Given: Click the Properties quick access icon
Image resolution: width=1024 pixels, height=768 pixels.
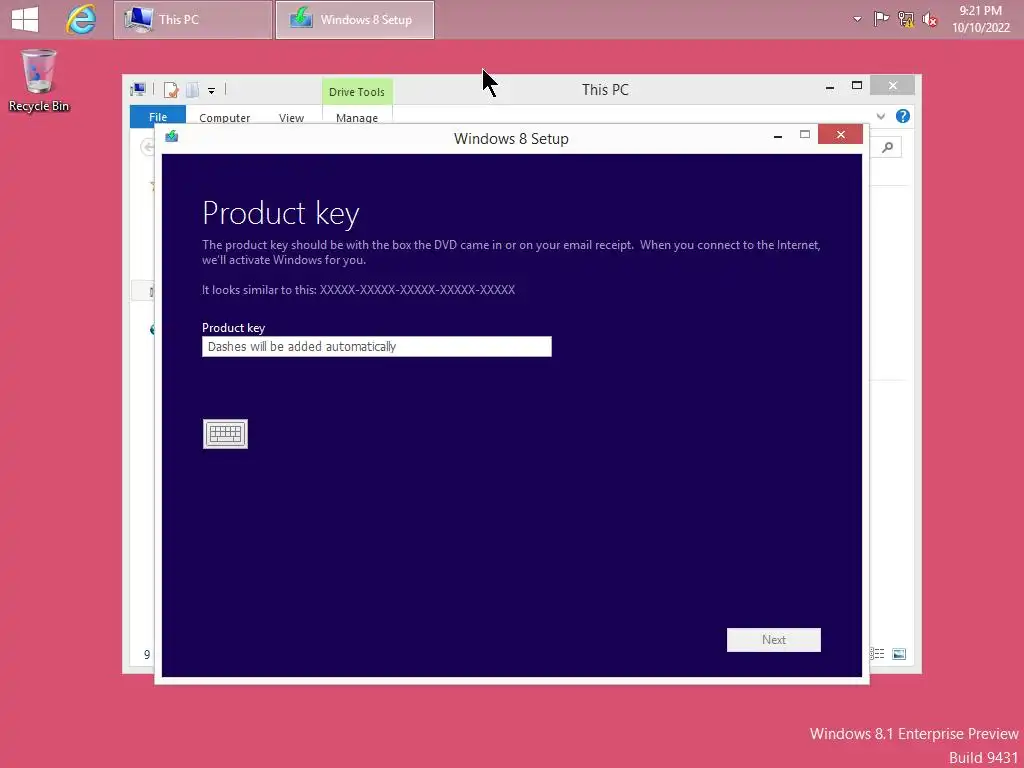Looking at the screenshot, I should click(171, 90).
